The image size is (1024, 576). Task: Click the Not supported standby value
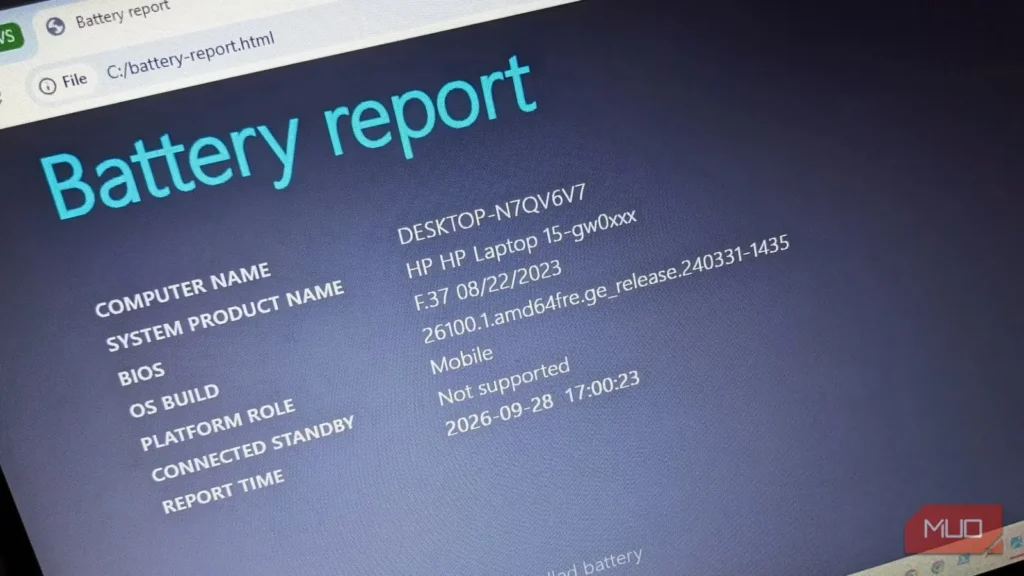pos(504,381)
